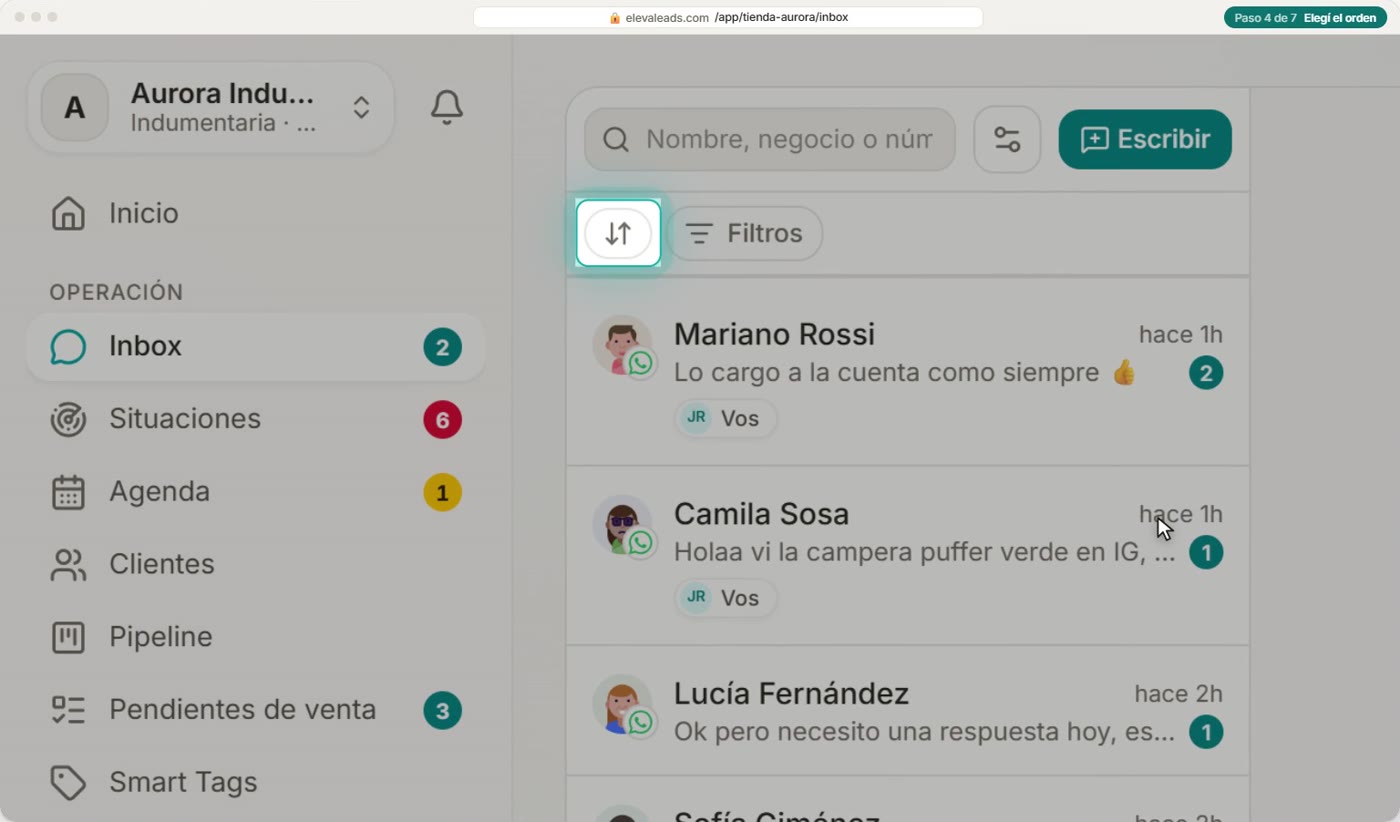Click the Clientes people icon
Viewport: 1400px width, 822px height.
pos(68,564)
